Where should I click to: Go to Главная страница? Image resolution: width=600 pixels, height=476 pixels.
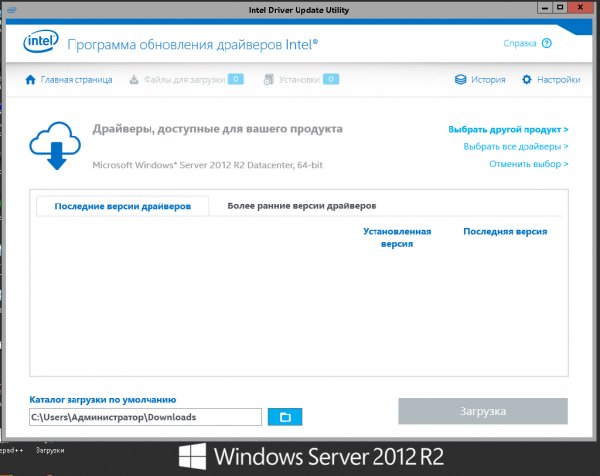coord(76,80)
